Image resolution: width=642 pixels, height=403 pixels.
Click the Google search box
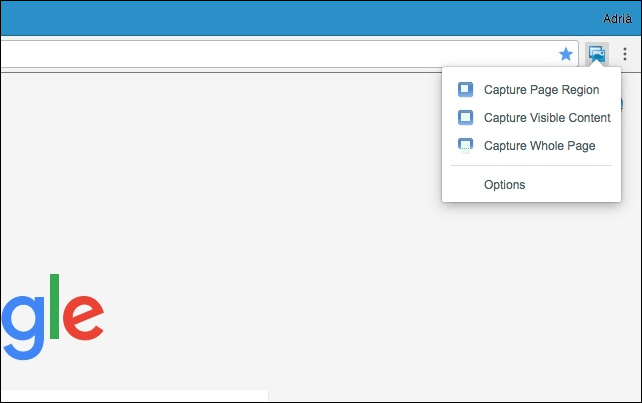click(x=130, y=396)
